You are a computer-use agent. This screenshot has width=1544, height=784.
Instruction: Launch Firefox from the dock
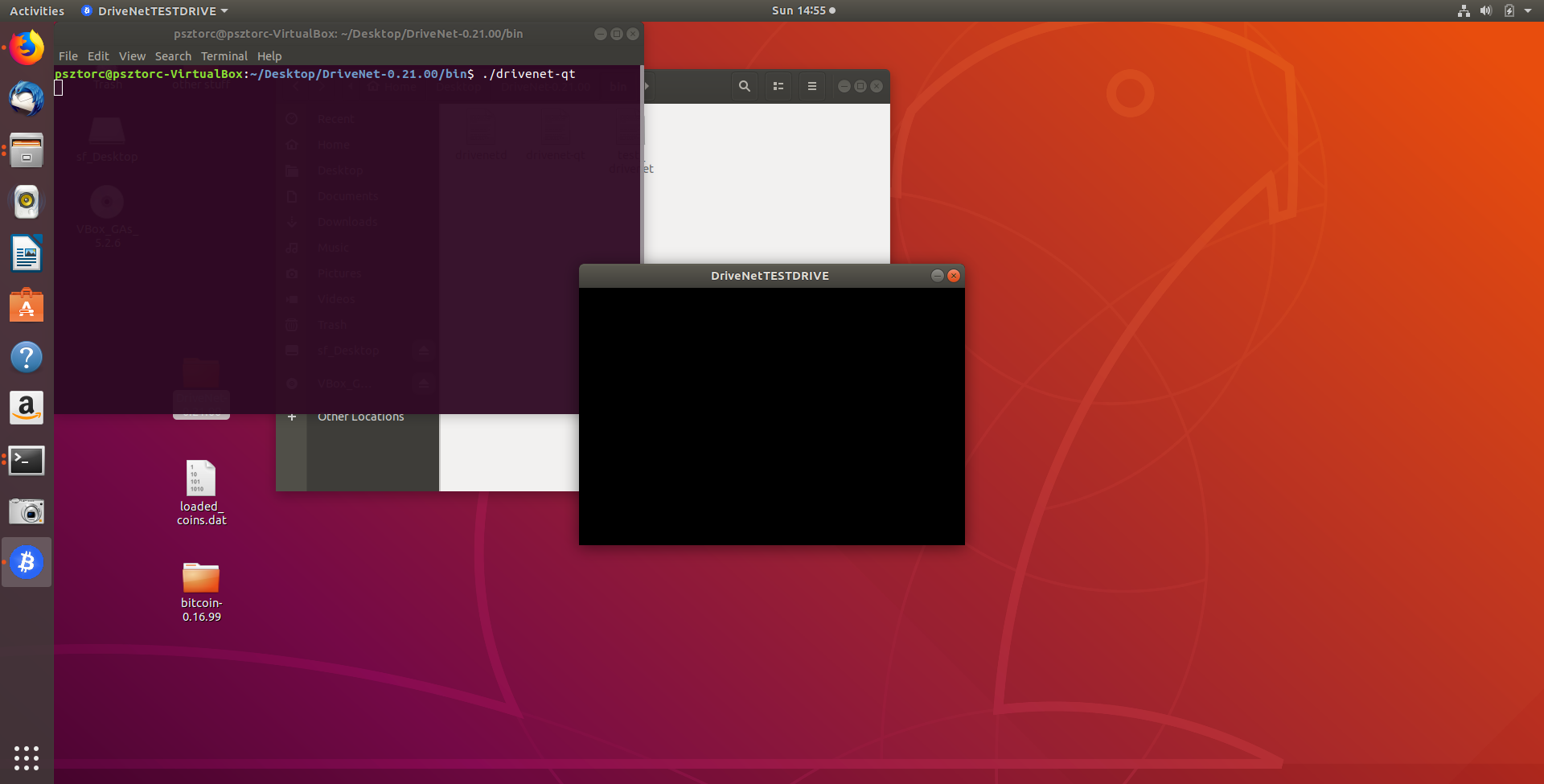click(x=27, y=47)
